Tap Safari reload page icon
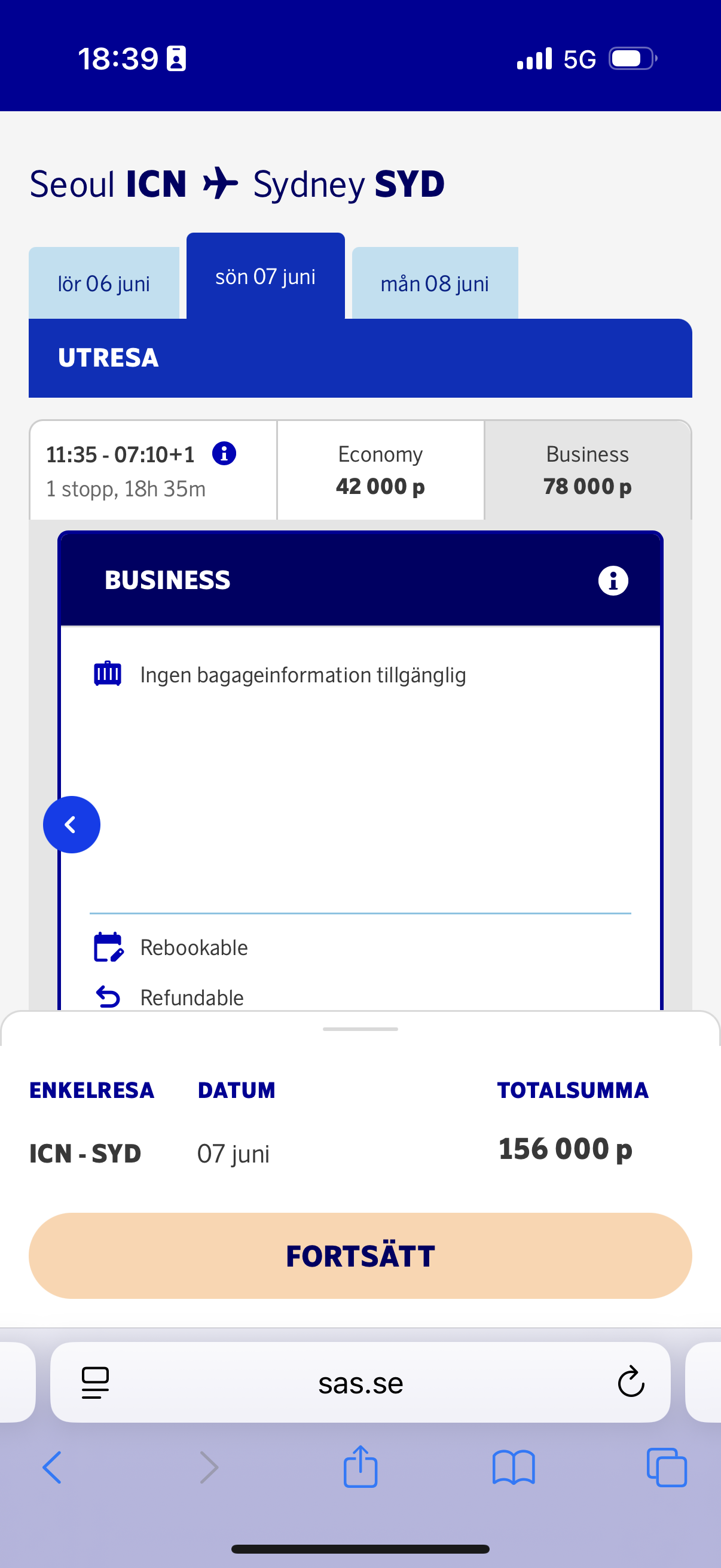 coord(630,1382)
